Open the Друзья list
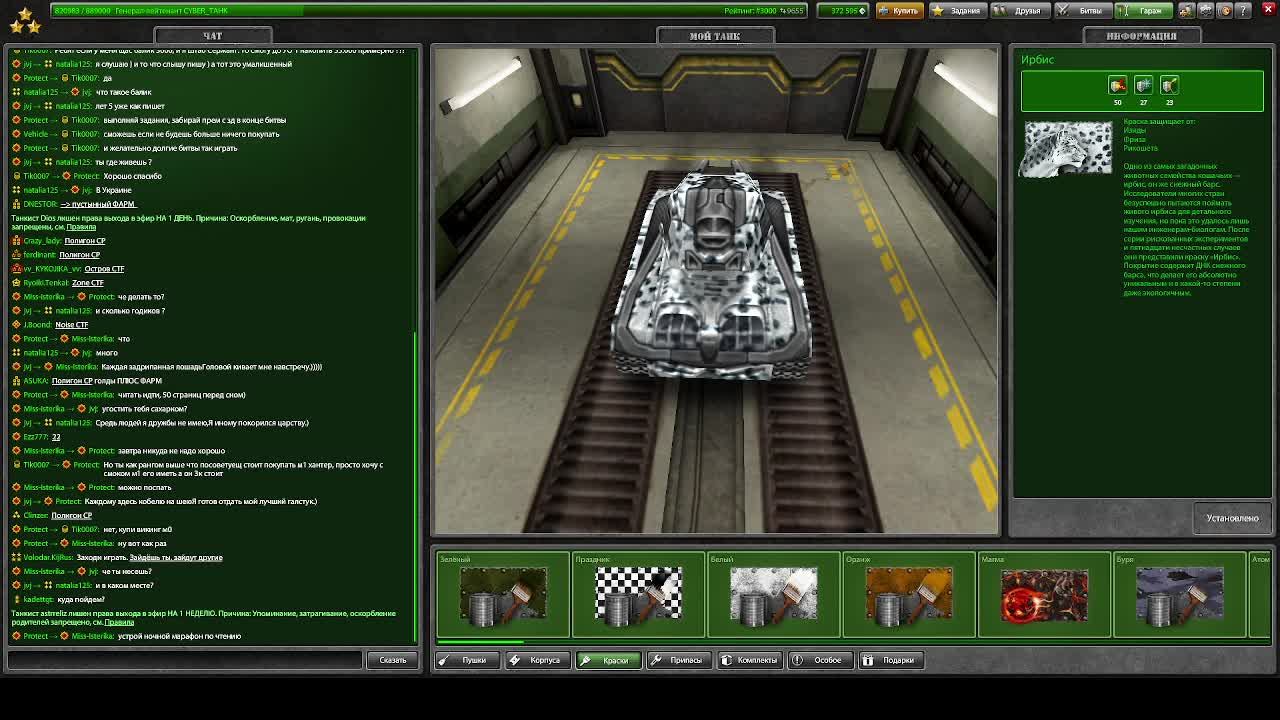The image size is (1280, 720). point(1019,10)
